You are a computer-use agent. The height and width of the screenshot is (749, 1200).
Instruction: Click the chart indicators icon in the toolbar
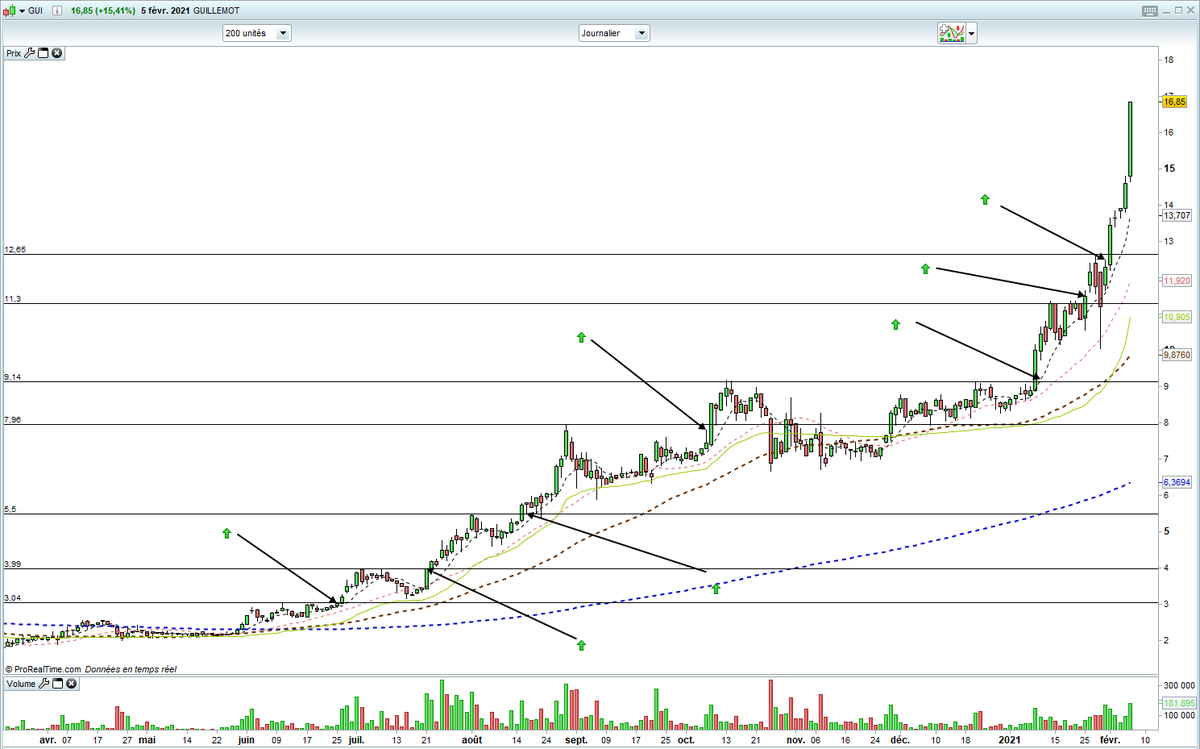(952, 32)
